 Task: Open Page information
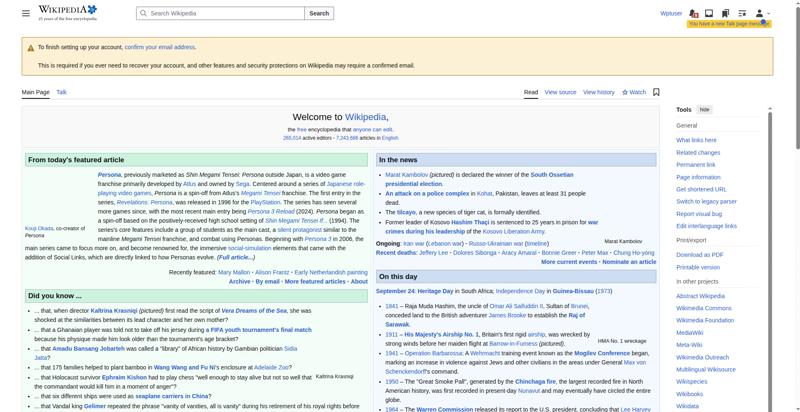(x=698, y=177)
